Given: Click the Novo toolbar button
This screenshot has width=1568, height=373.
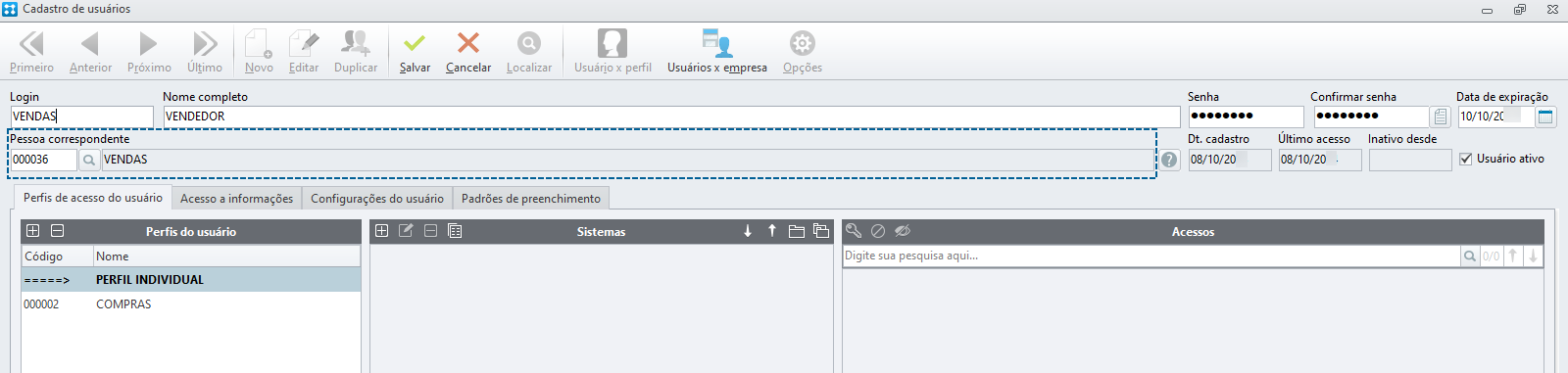Looking at the screenshot, I should click(259, 52).
